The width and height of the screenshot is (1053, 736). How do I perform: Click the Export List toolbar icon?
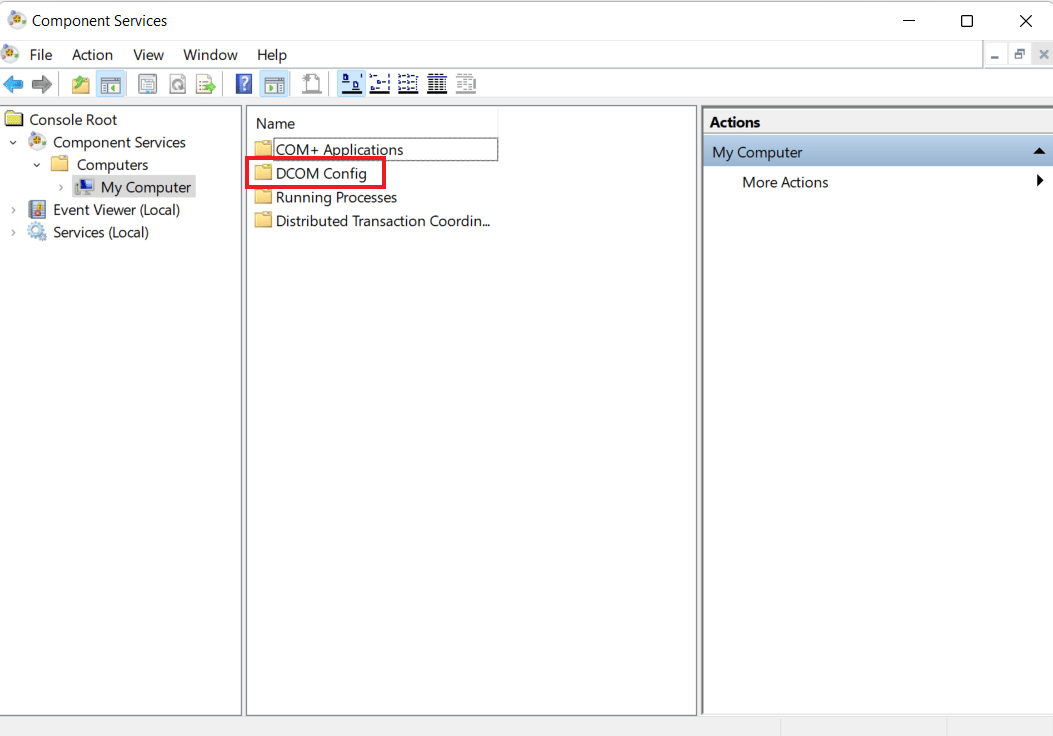[x=205, y=84]
